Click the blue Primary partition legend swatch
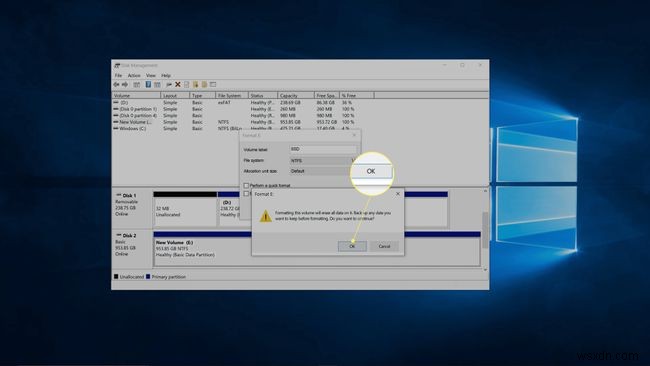Screen dimensions: 650x366 148,276
